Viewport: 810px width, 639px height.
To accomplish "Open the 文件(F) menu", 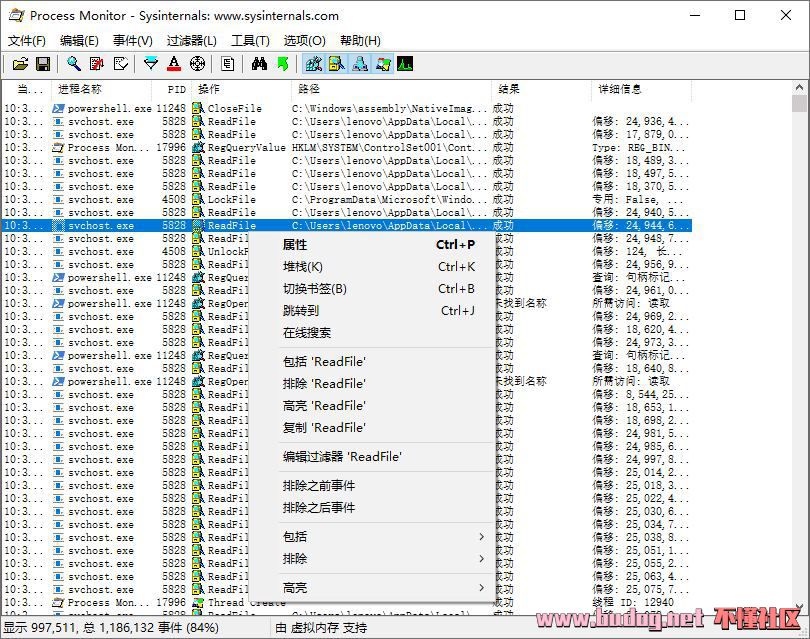I will point(27,40).
